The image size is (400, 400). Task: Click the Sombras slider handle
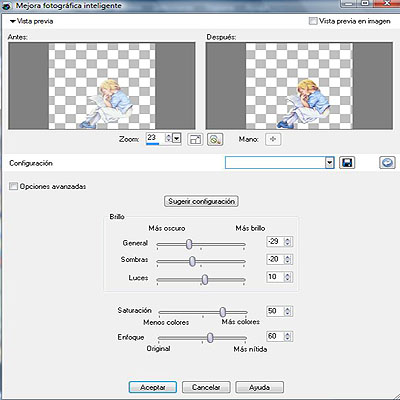[192, 261]
